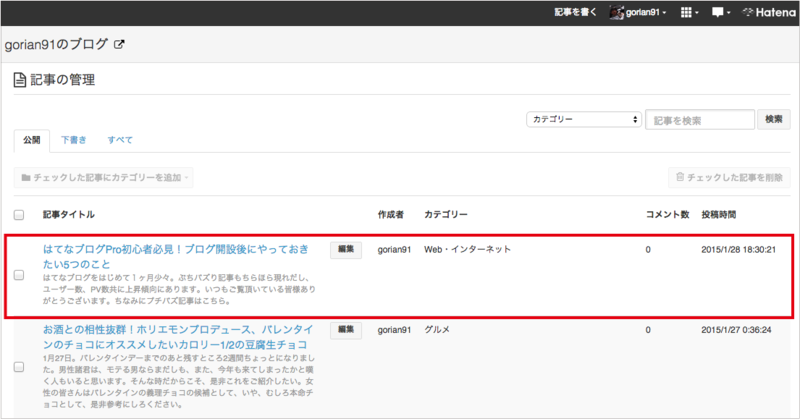Open the gorian91 account dropdown
This screenshot has width=800, height=419.
645,12
